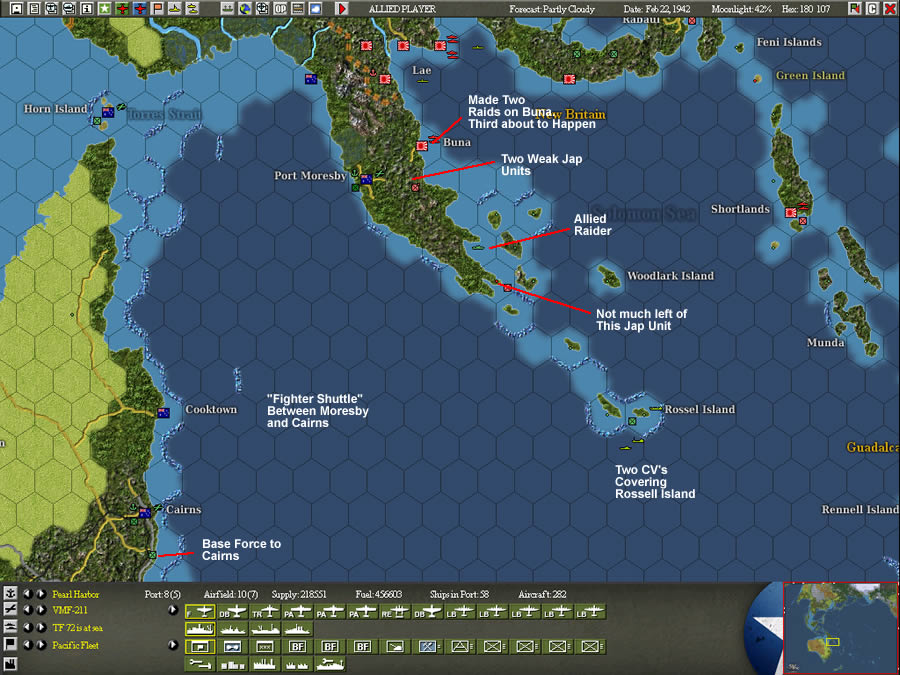
Task: Open the Pearl Harbor base name
Action: point(76,594)
